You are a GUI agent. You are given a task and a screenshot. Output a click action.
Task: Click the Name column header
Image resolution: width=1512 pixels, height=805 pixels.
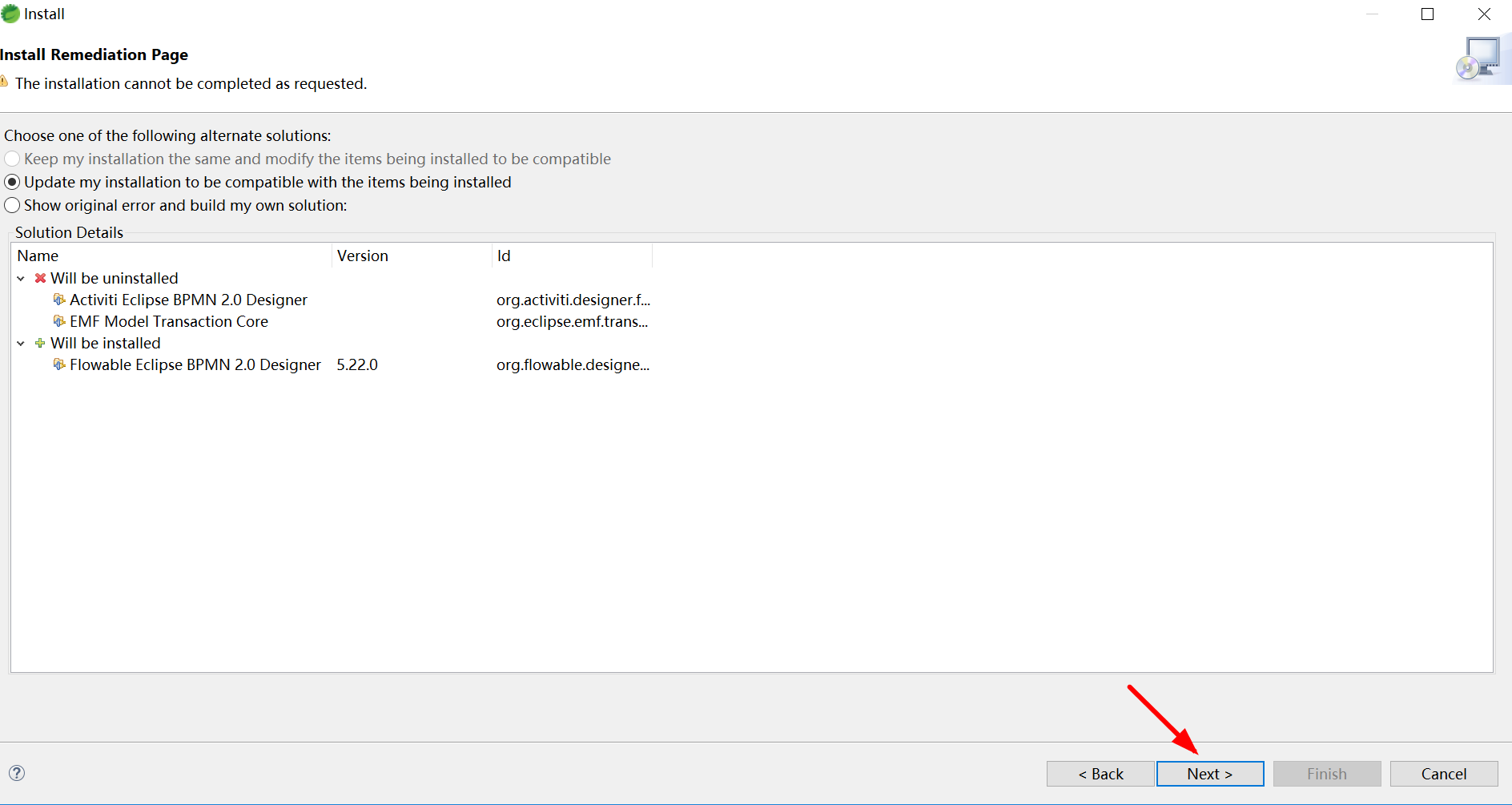[x=172, y=256]
